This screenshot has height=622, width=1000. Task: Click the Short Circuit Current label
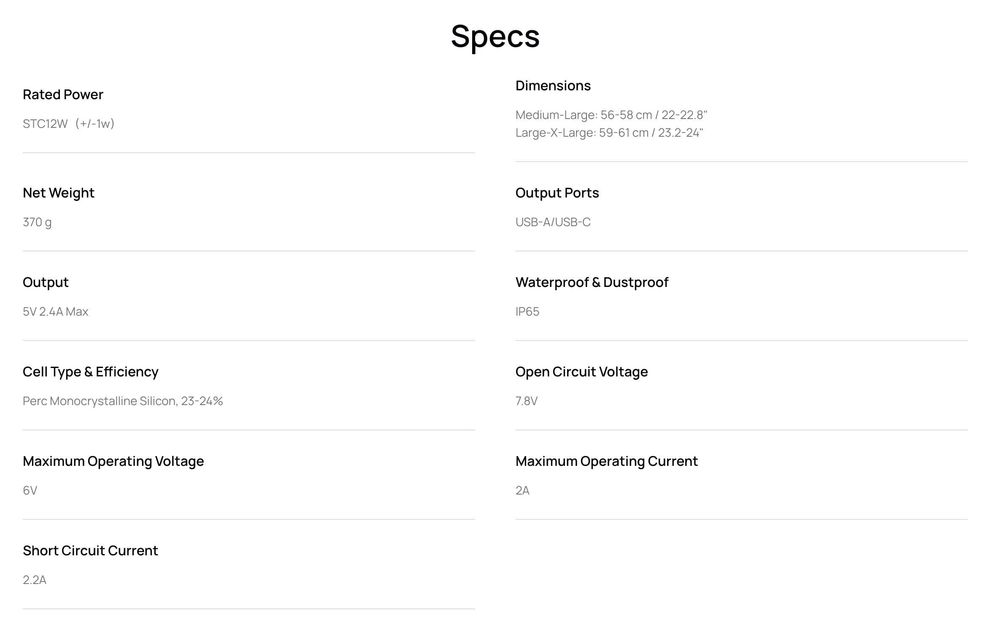(91, 551)
